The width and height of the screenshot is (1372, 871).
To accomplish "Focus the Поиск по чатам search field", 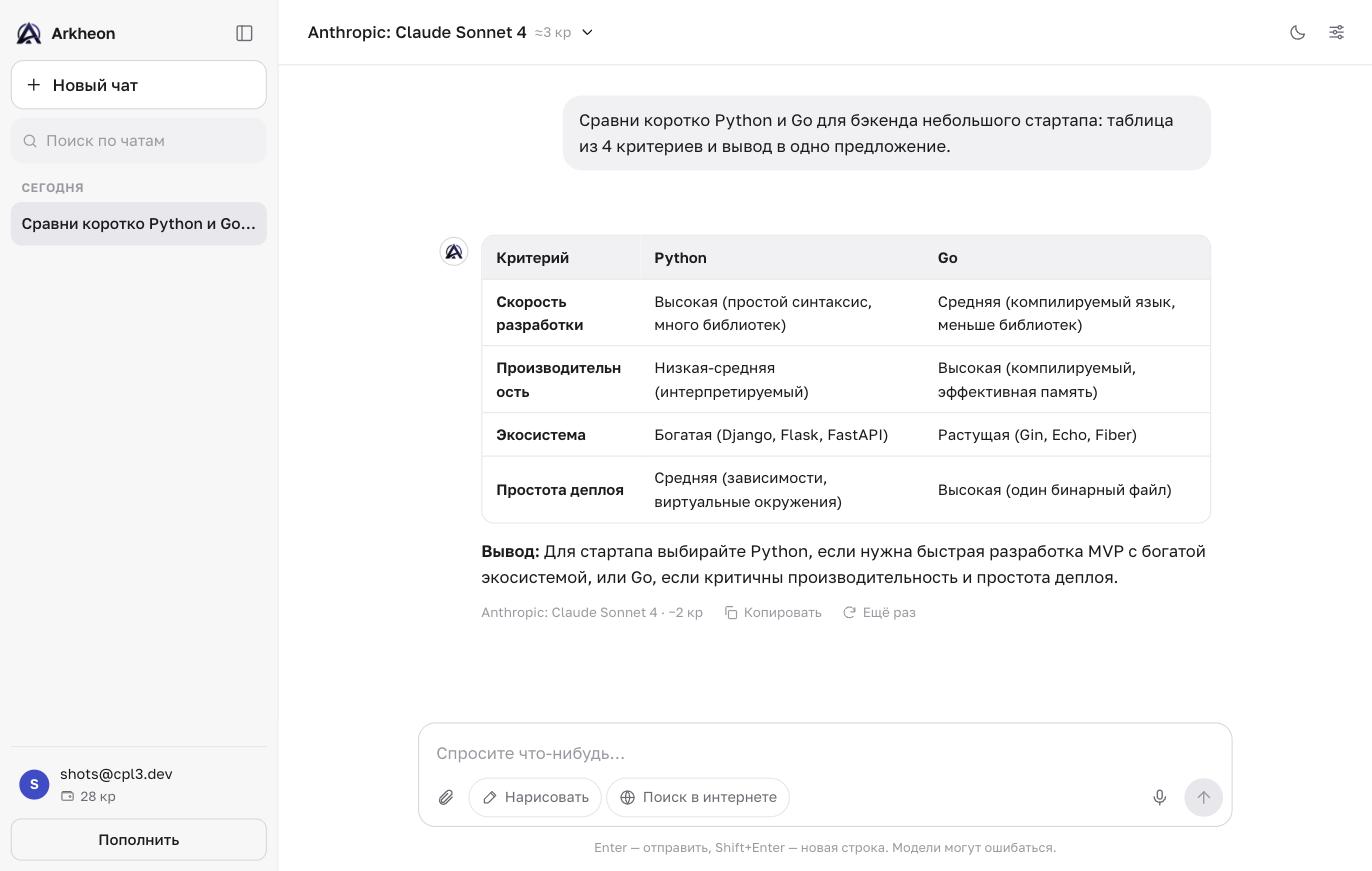I will coord(139,141).
